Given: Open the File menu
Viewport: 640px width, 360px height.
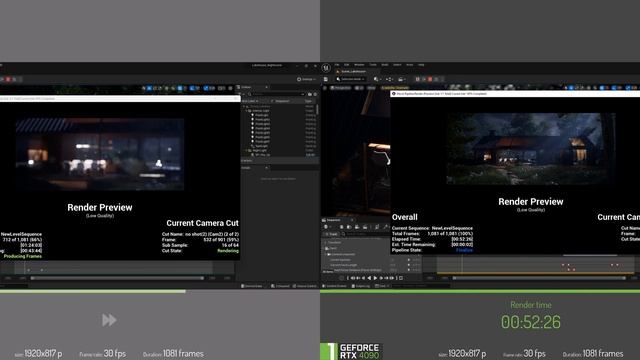Looking at the screenshot, I should click(337, 65).
